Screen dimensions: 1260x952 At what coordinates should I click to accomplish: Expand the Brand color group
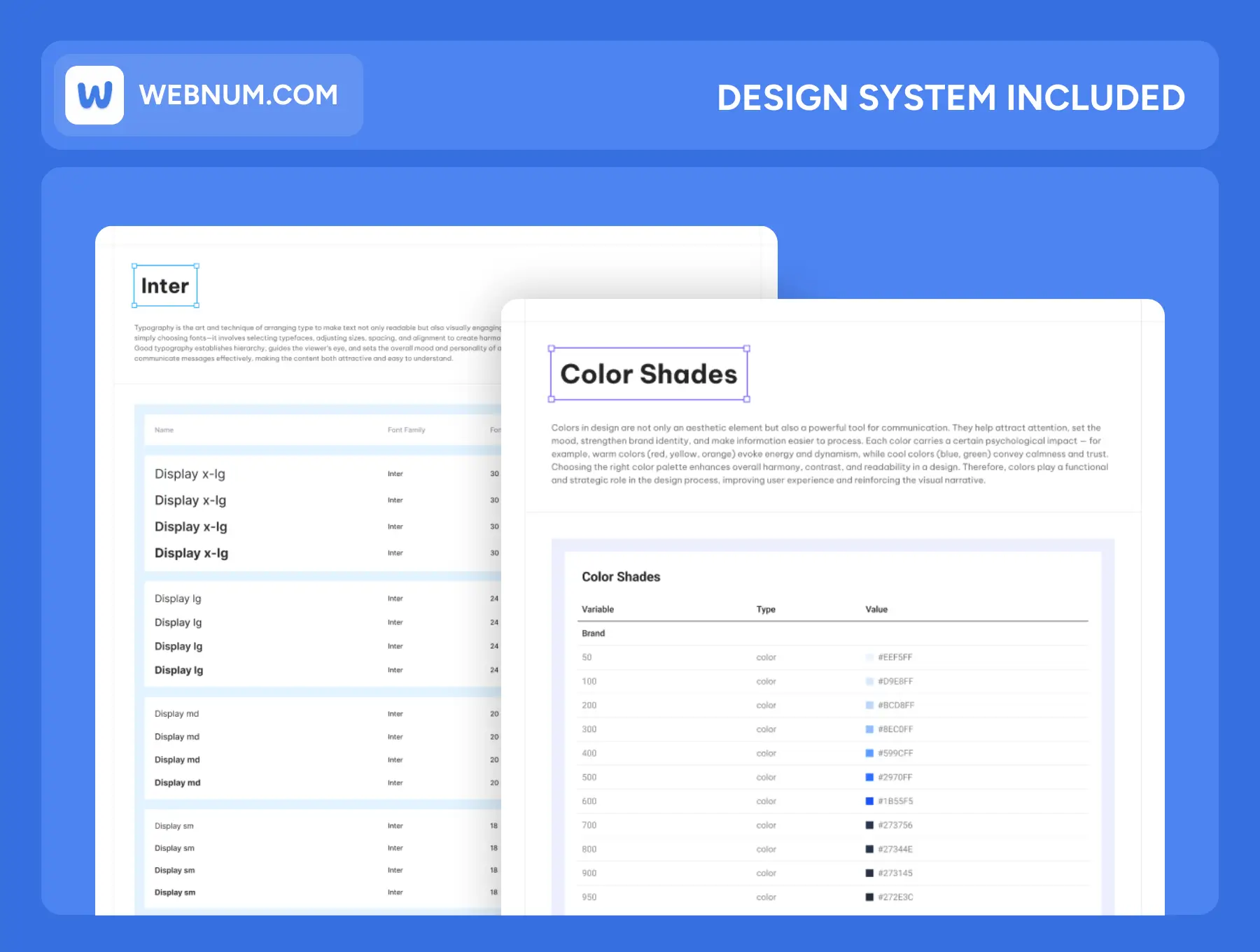coord(593,633)
